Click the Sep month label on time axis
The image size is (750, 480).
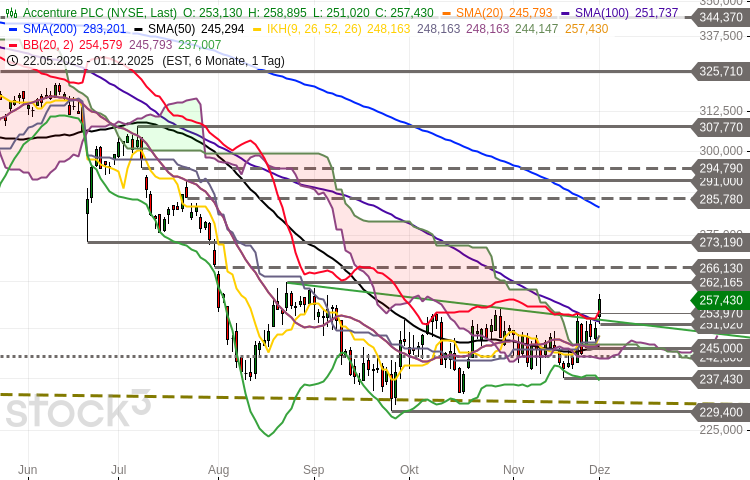(313, 469)
